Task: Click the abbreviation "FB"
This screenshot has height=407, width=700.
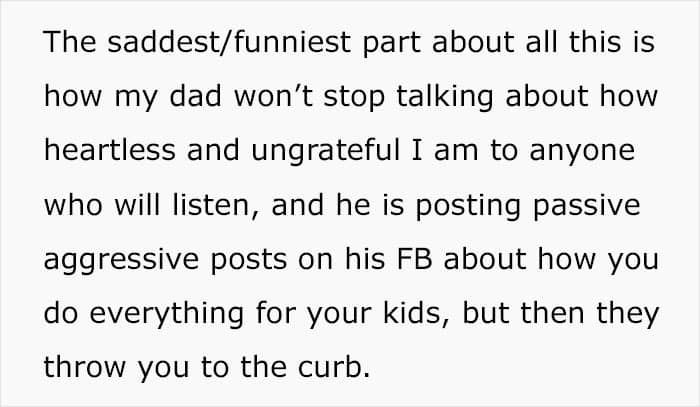Action: 414,259
